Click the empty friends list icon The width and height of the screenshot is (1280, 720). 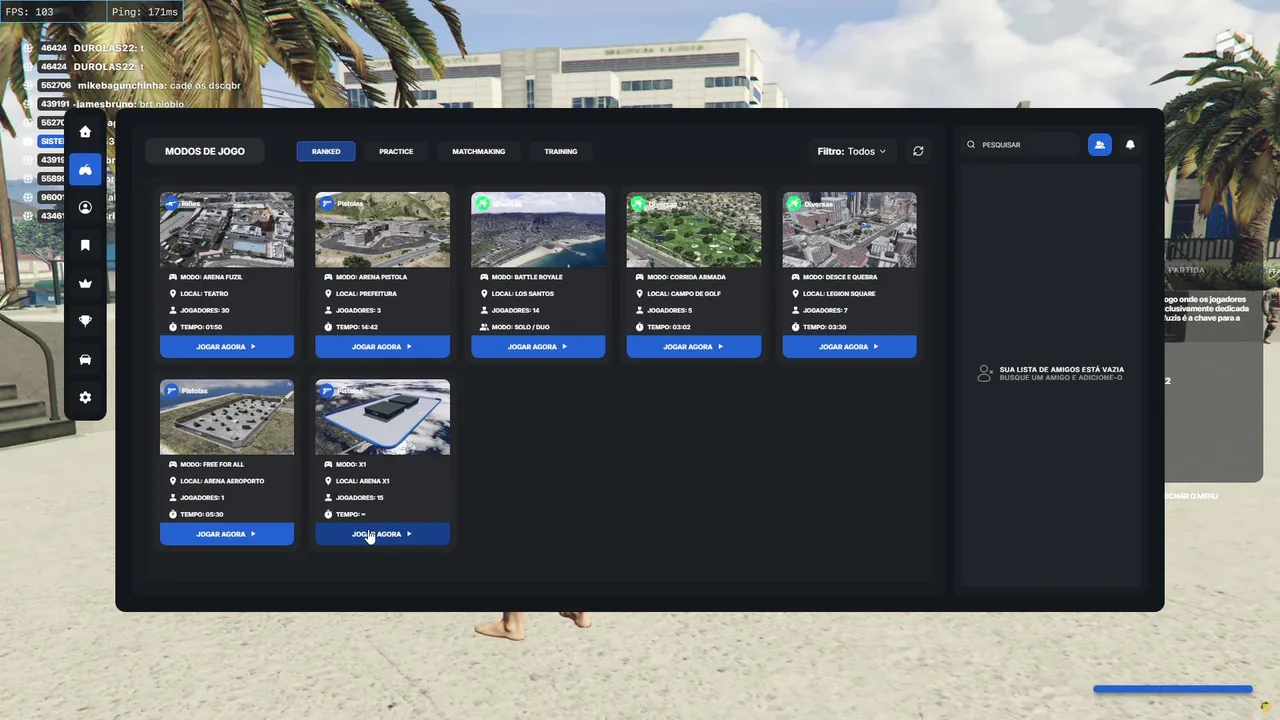[x=985, y=373]
